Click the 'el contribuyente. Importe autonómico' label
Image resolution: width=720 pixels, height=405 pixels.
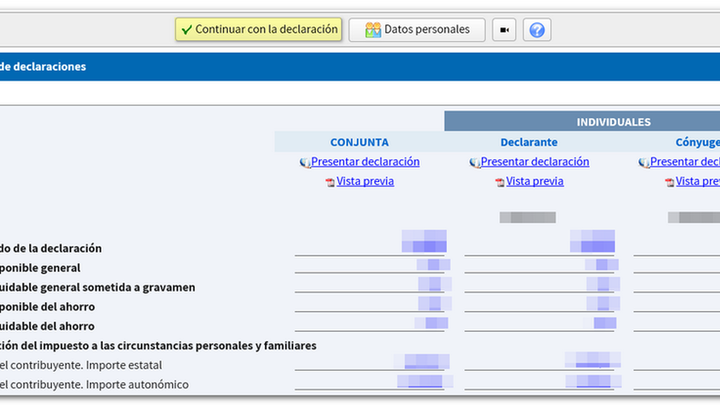coord(95,384)
